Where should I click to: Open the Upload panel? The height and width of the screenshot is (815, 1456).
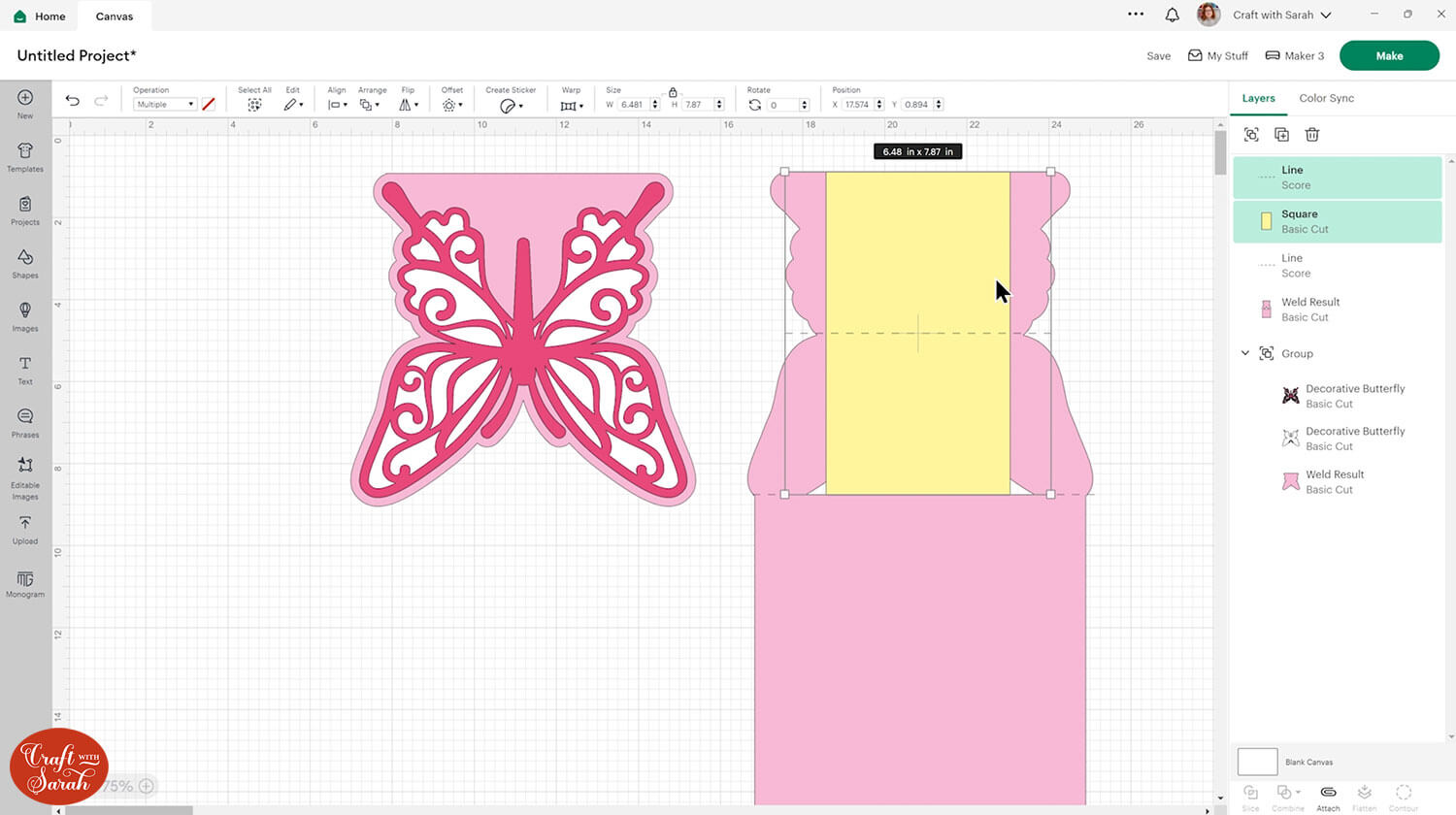[25, 529]
